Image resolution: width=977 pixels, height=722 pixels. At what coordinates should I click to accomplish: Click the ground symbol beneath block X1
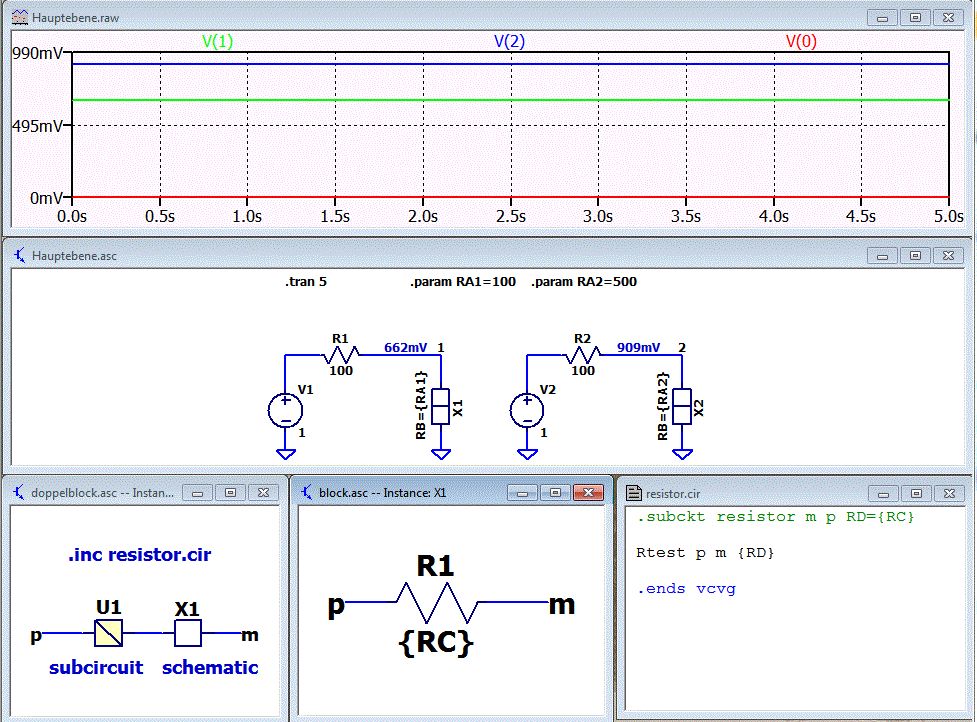pos(441,454)
